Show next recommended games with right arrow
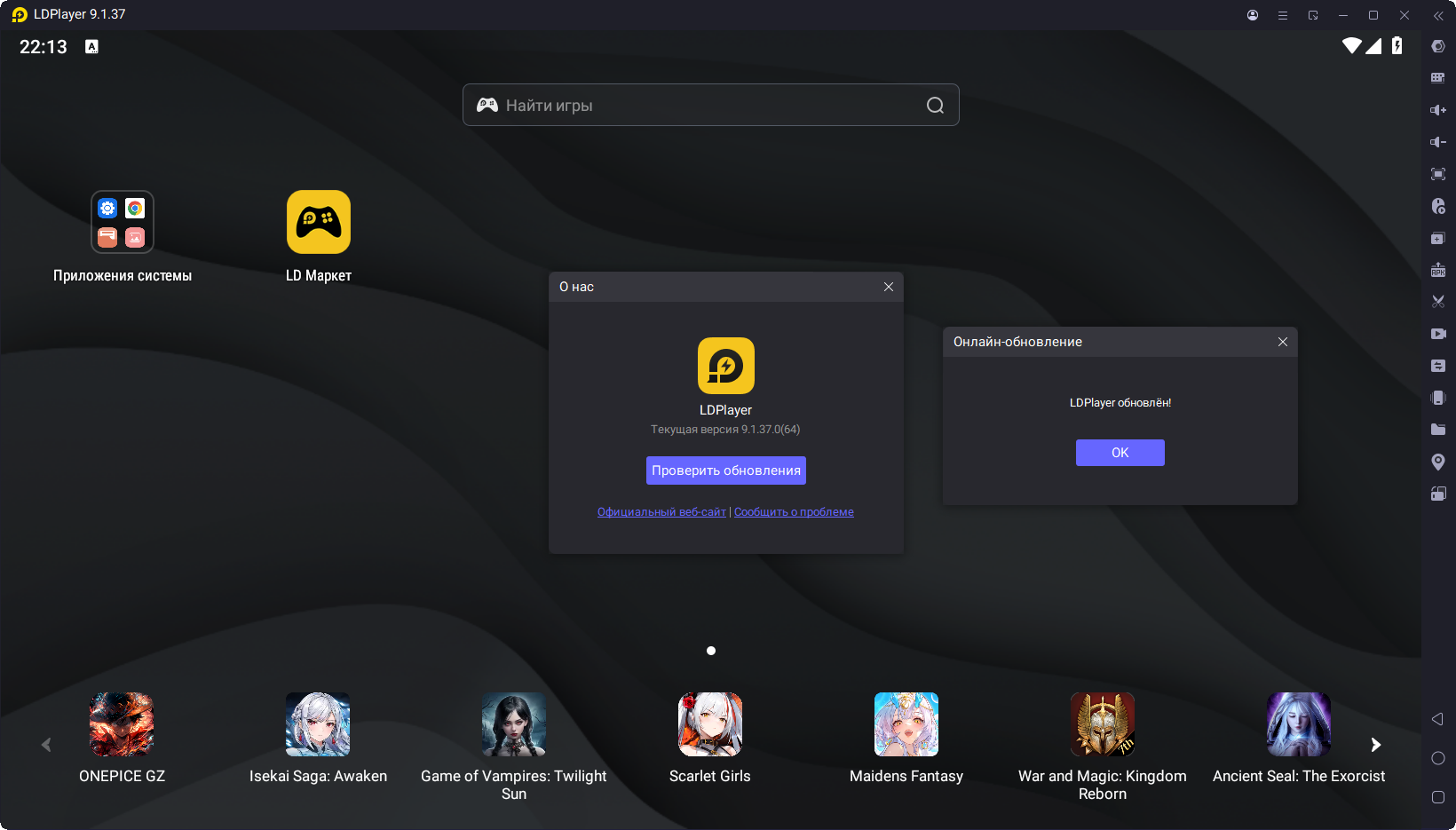This screenshot has height=830, width=1456. pyautogui.click(x=1376, y=745)
